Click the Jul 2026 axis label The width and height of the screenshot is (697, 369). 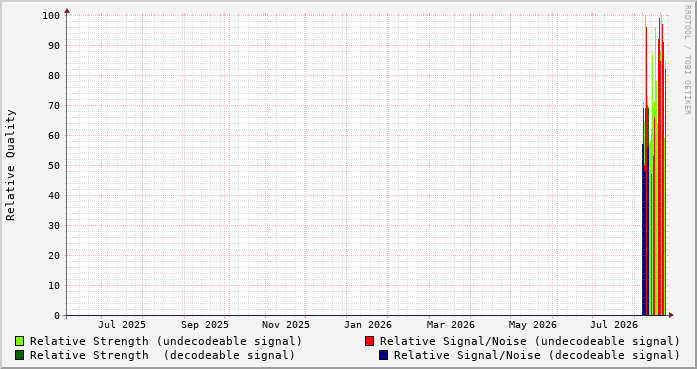pyautogui.click(x=614, y=325)
